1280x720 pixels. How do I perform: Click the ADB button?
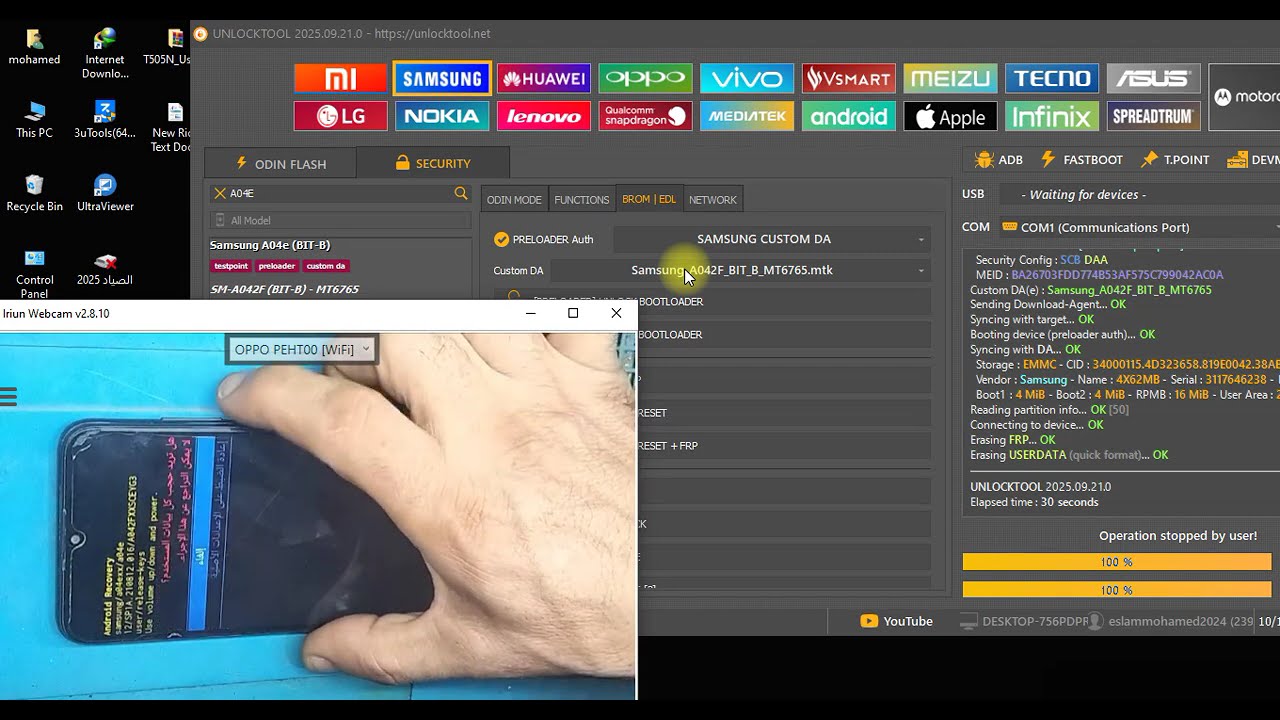tap(999, 159)
